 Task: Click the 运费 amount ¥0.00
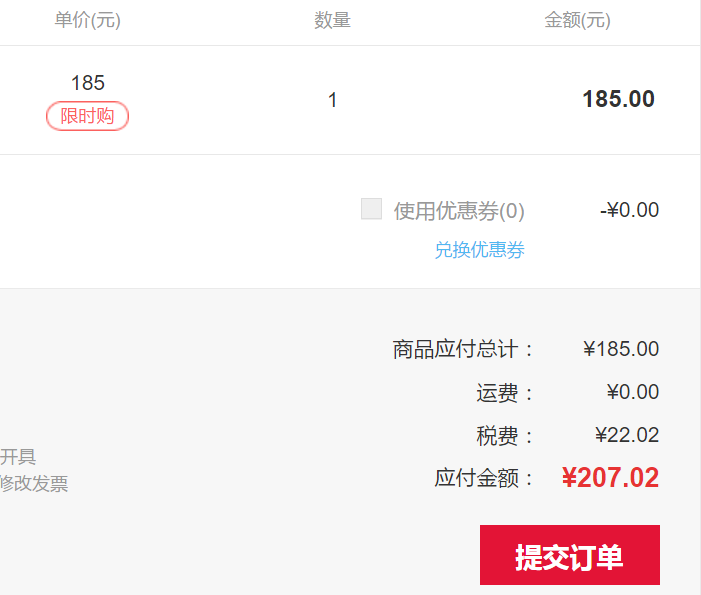coord(633,392)
